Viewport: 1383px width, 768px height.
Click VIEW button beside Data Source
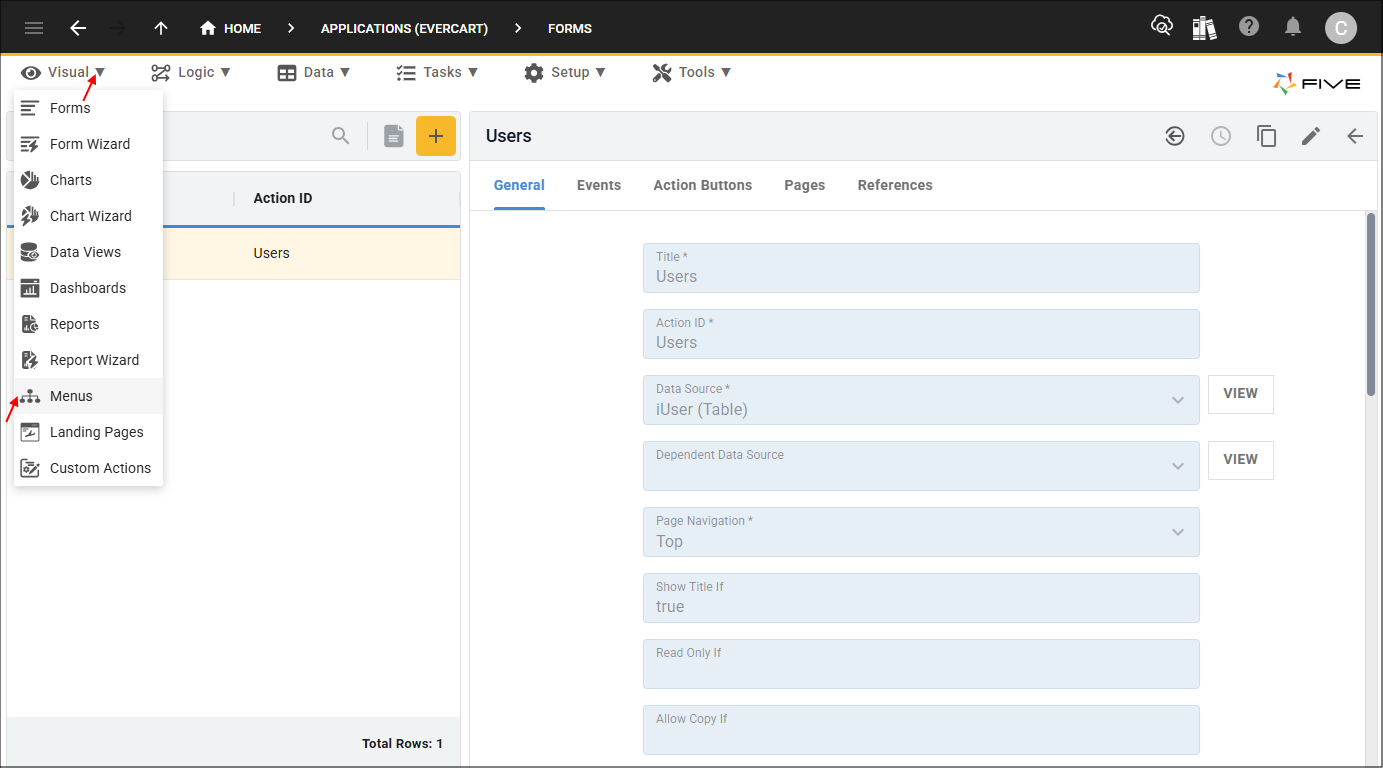tap(1240, 394)
